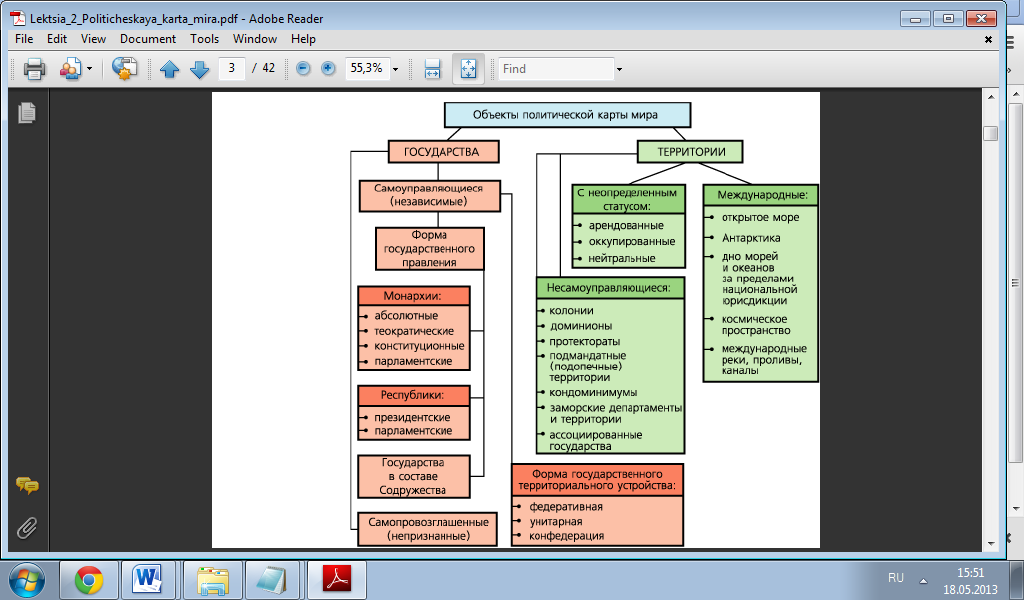Click the vertical scrollbar thumb
1024x600 pixels.
[991, 133]
